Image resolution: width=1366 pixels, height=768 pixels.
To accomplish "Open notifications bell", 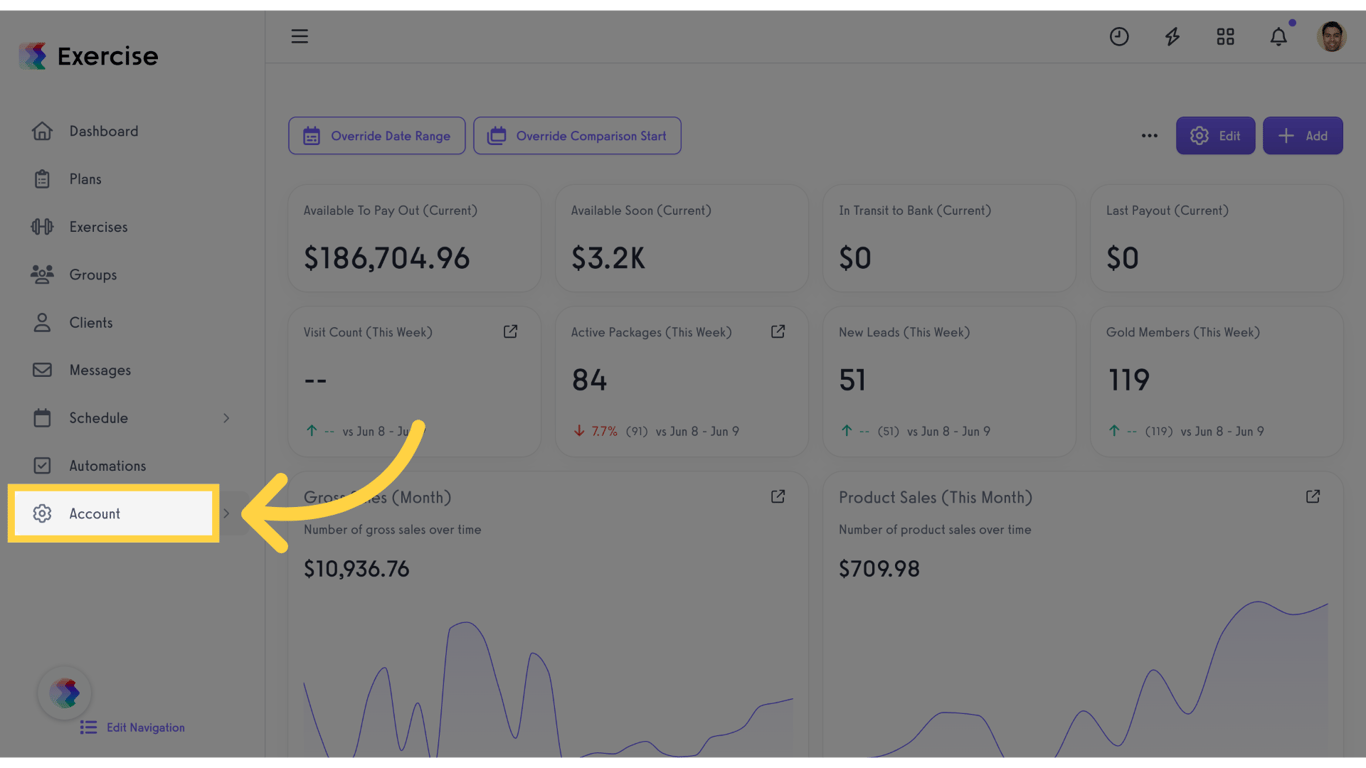I will click(1279, 37).
